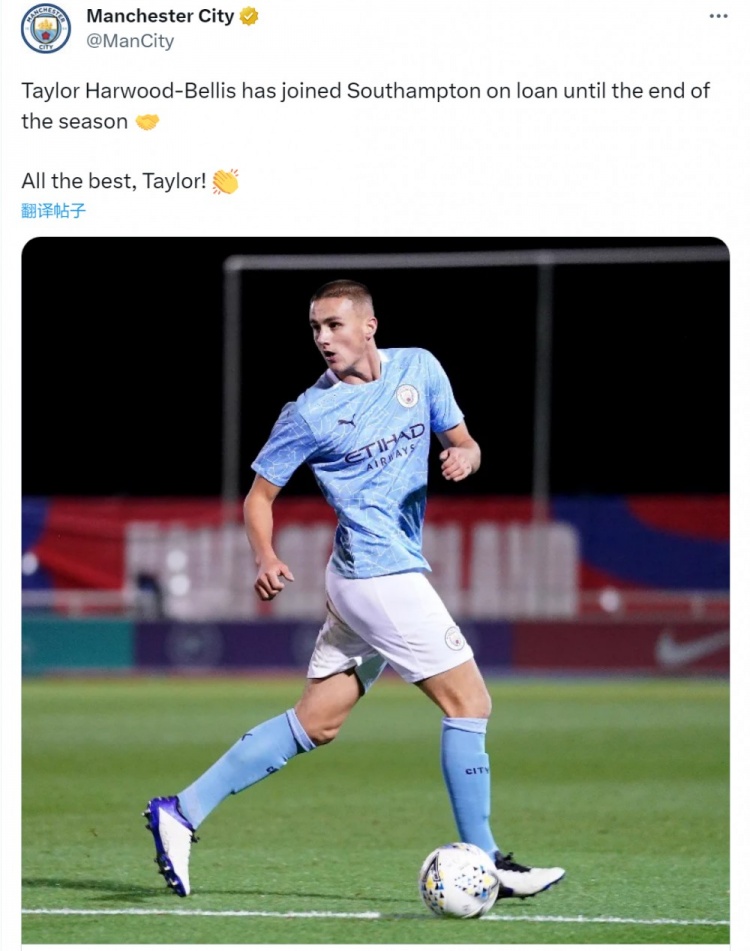
Task: Open the three-dot more options menu
Action: [x=718, y=16]
